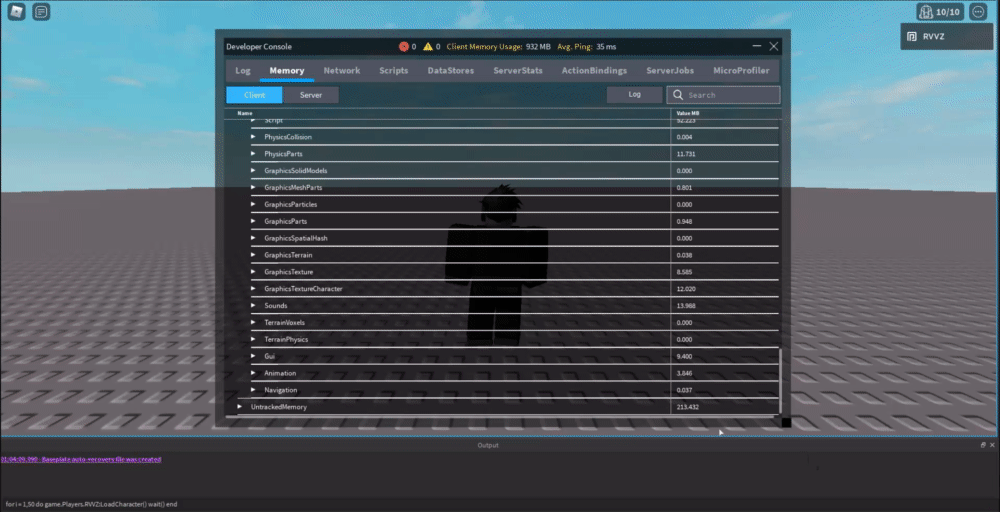Screen dimensions: 1000x512
Task: Expand the GraphicsTexture memory row
Action: 253,272
